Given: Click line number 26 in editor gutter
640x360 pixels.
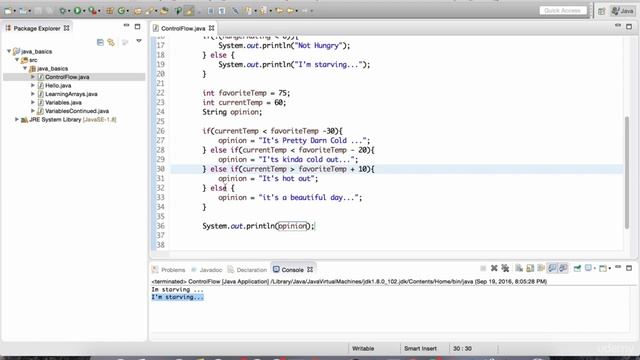Looking at the screenshot, I should pyautogui.click(x=160, y=131).
